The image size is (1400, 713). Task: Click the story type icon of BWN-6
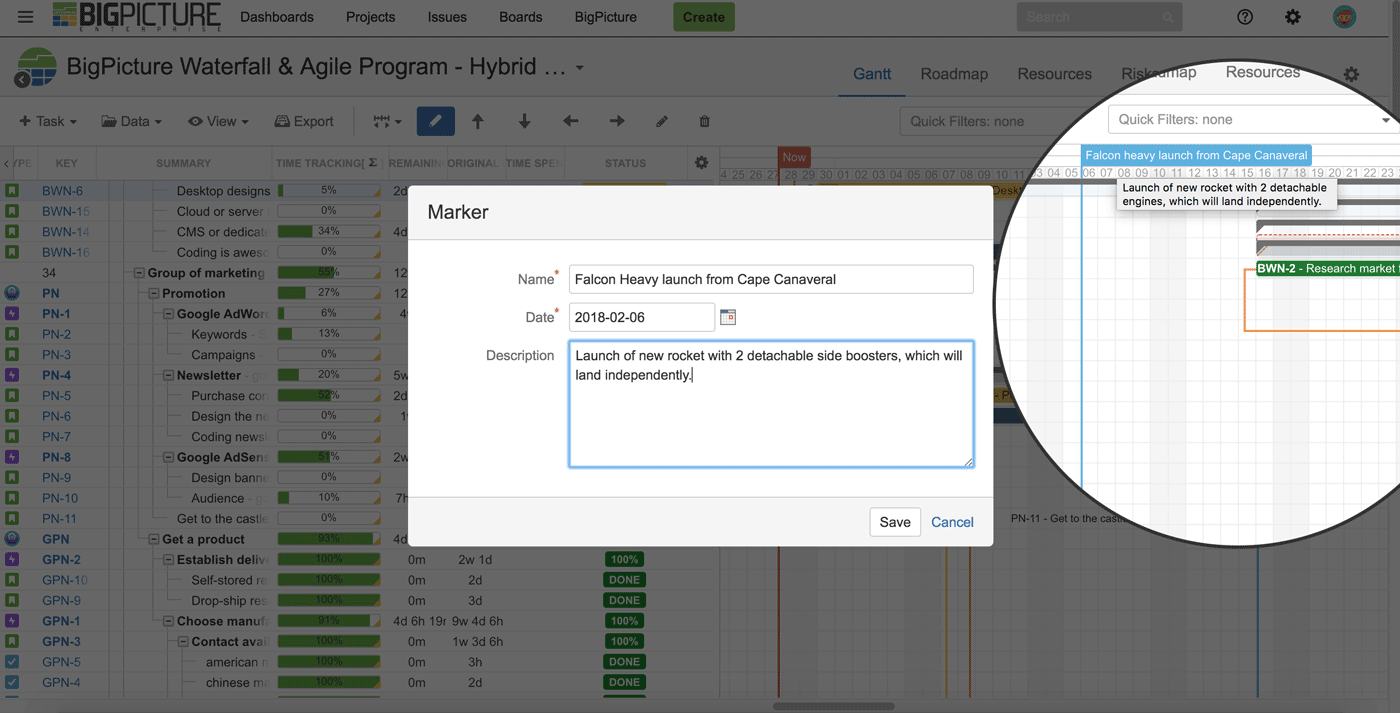[x=12, y=190]
